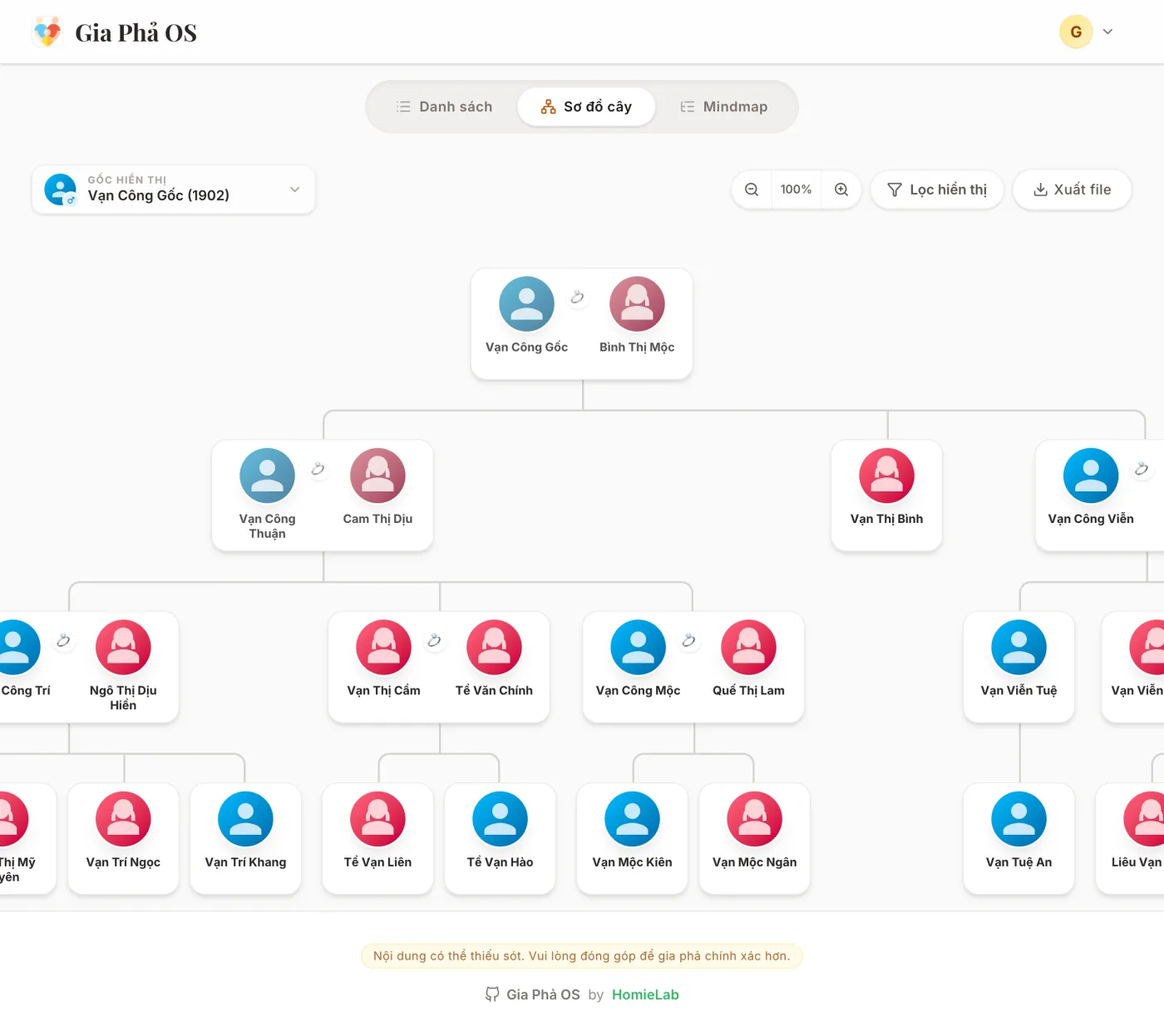
Task: Select Tề Văn Chính avatar
Action: pyautogui.click(x=494, y=647)
